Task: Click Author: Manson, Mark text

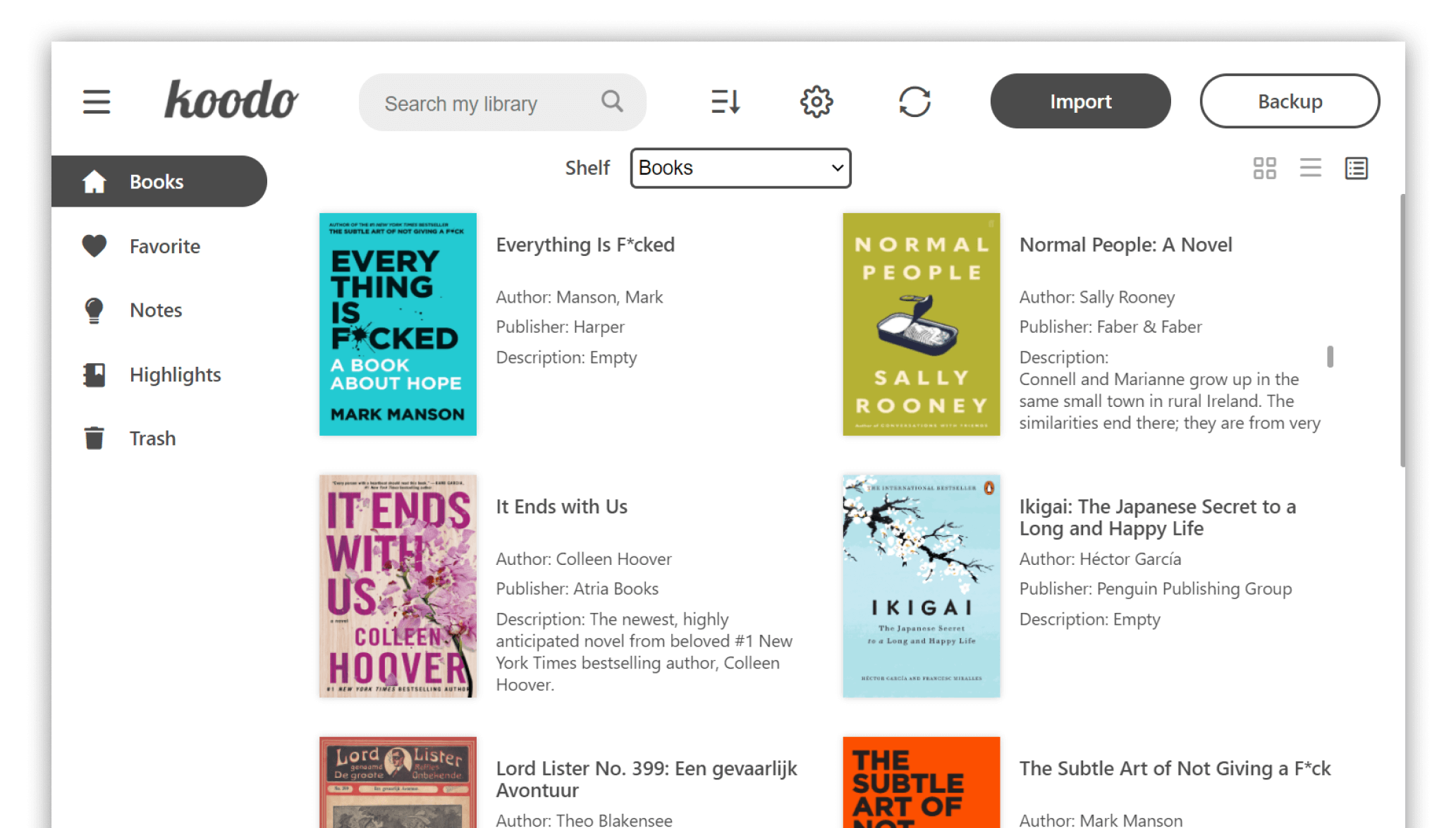Action: (x=580, y=297)
